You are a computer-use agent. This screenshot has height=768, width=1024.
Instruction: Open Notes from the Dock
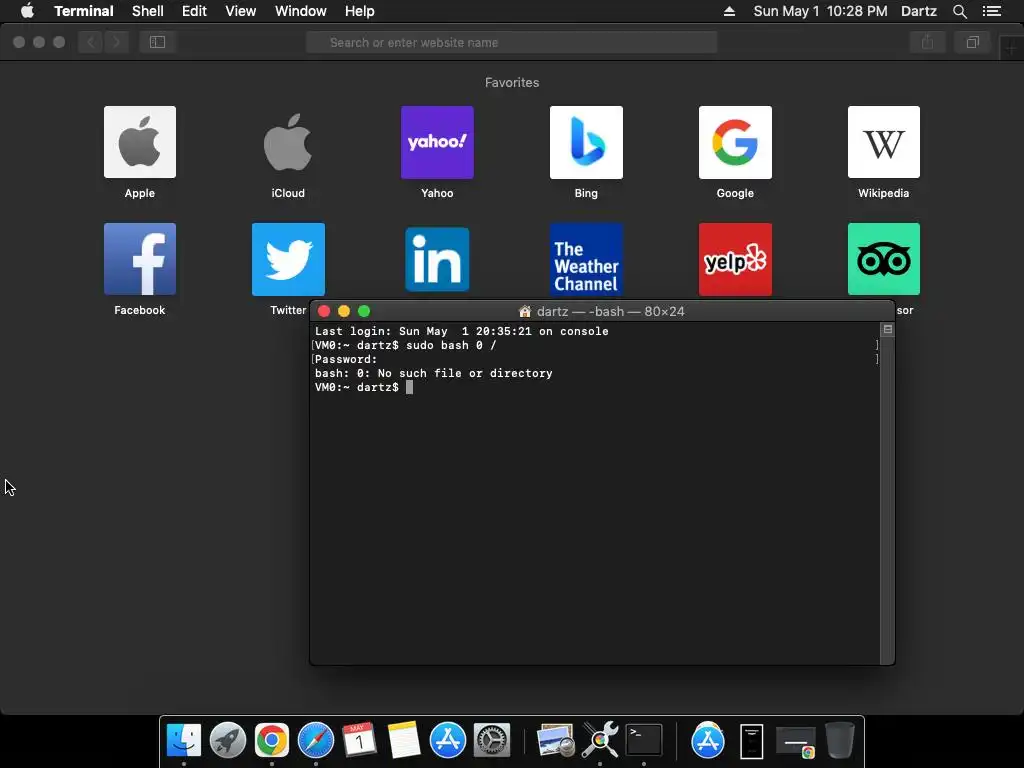point(404,740)
